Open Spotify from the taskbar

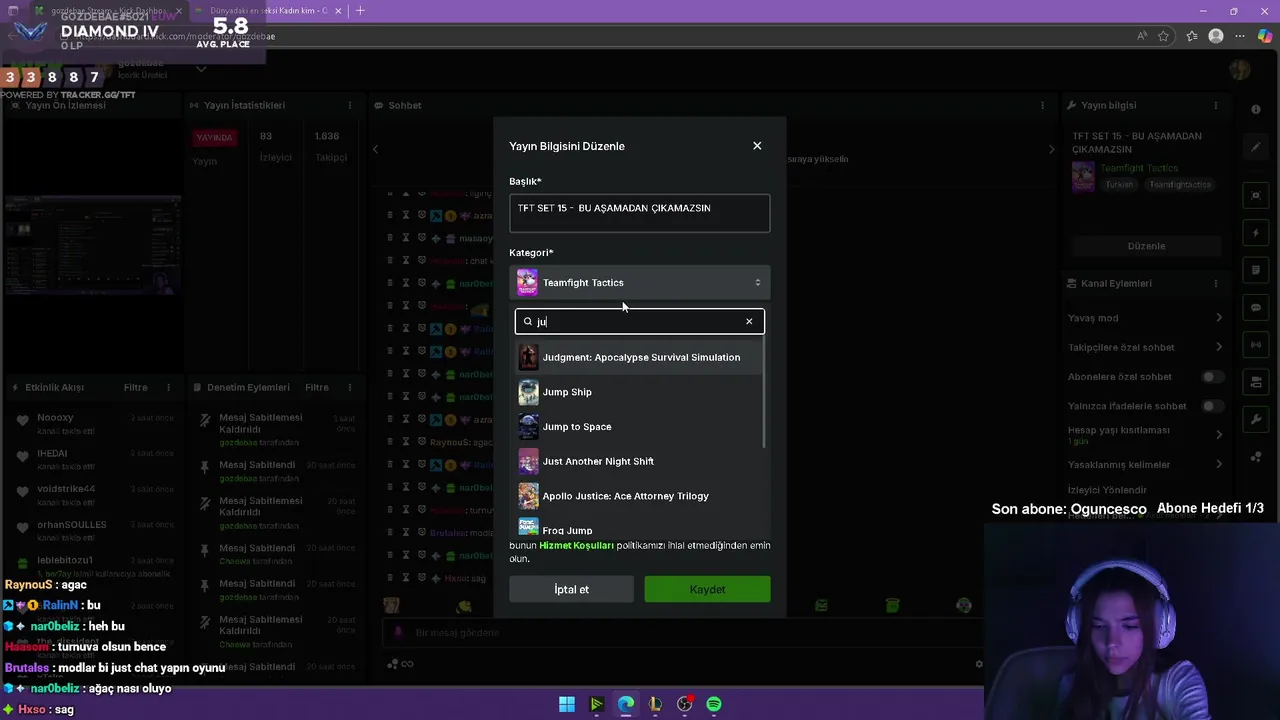click(x=714, y=704)
